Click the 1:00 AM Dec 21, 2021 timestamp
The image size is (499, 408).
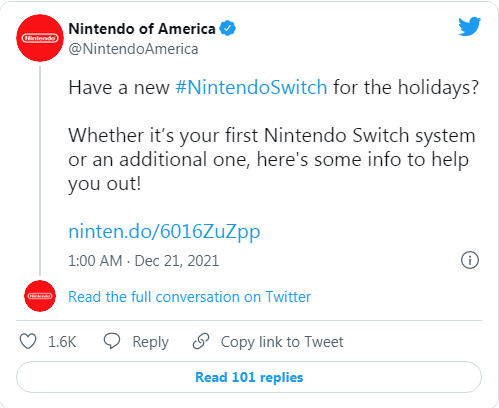[x=144, y=261]
